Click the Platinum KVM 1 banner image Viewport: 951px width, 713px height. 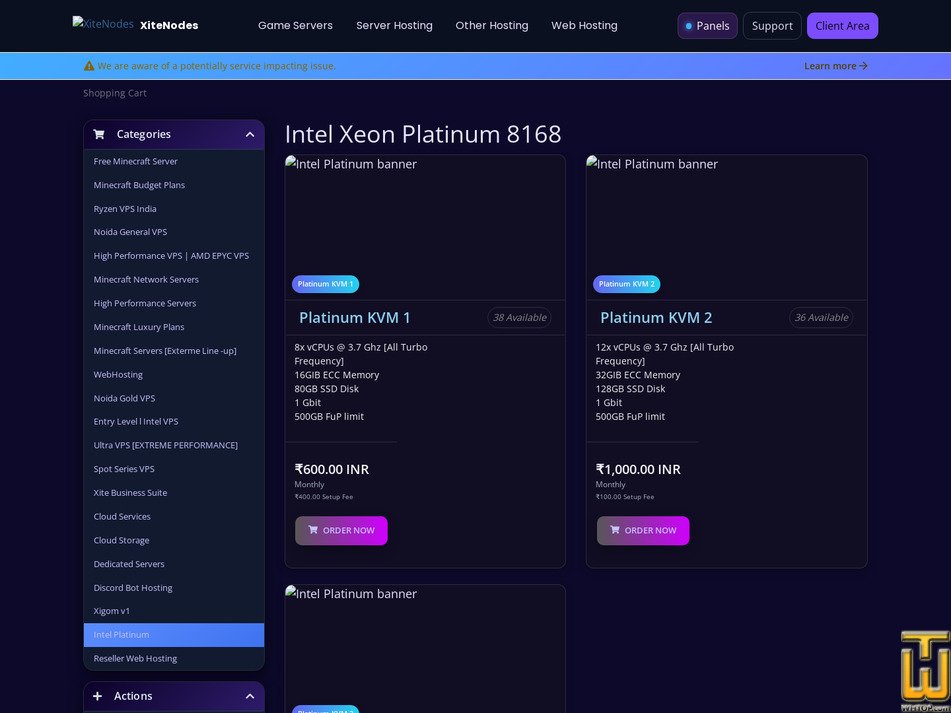pos(425,227)
